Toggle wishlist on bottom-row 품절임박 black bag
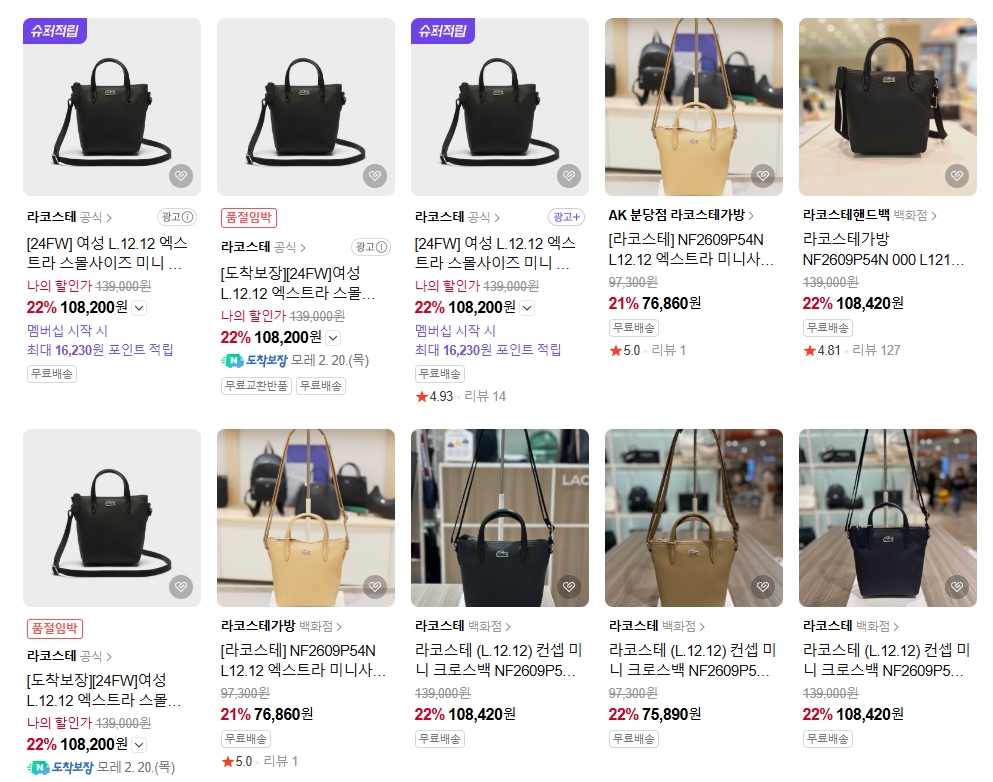Viewport: 993px width, 782px height. (180, 586)
